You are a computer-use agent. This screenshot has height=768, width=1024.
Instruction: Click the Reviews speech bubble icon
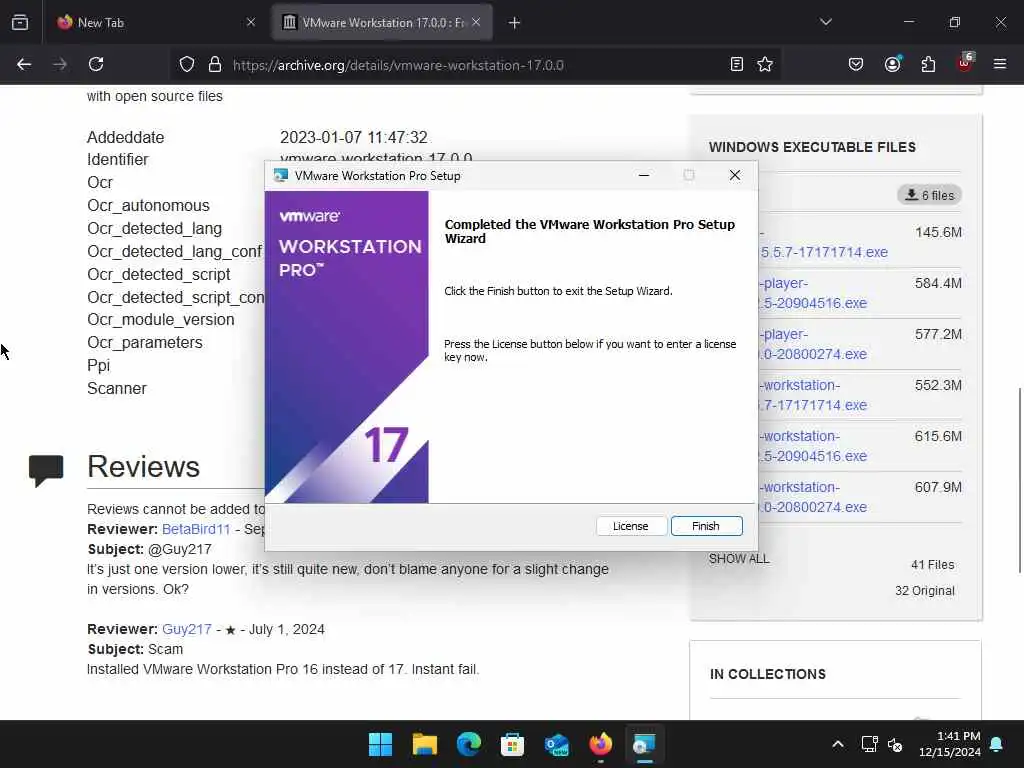point(46,470)
